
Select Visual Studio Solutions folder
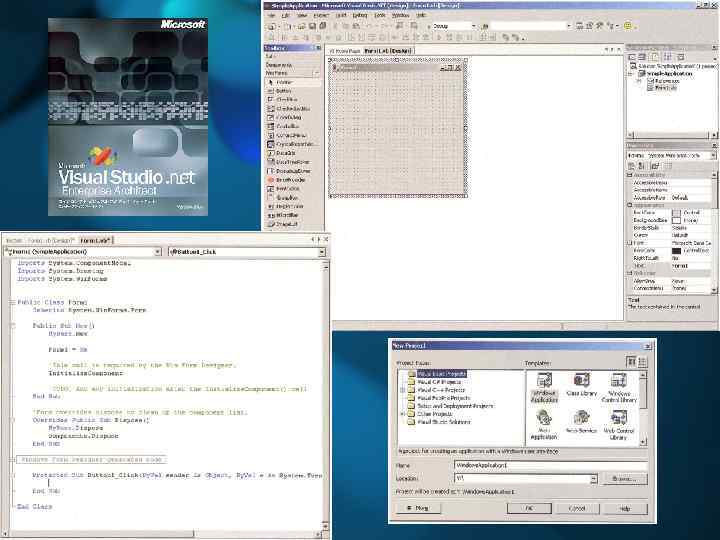pos(443,422)
